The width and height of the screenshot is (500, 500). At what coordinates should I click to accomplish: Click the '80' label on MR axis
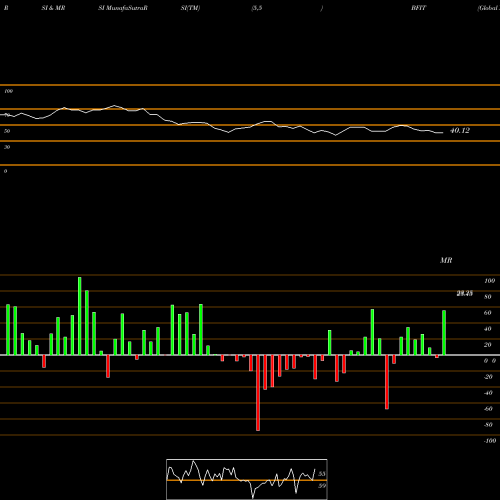pyautogui.click(x=488, y=297)
